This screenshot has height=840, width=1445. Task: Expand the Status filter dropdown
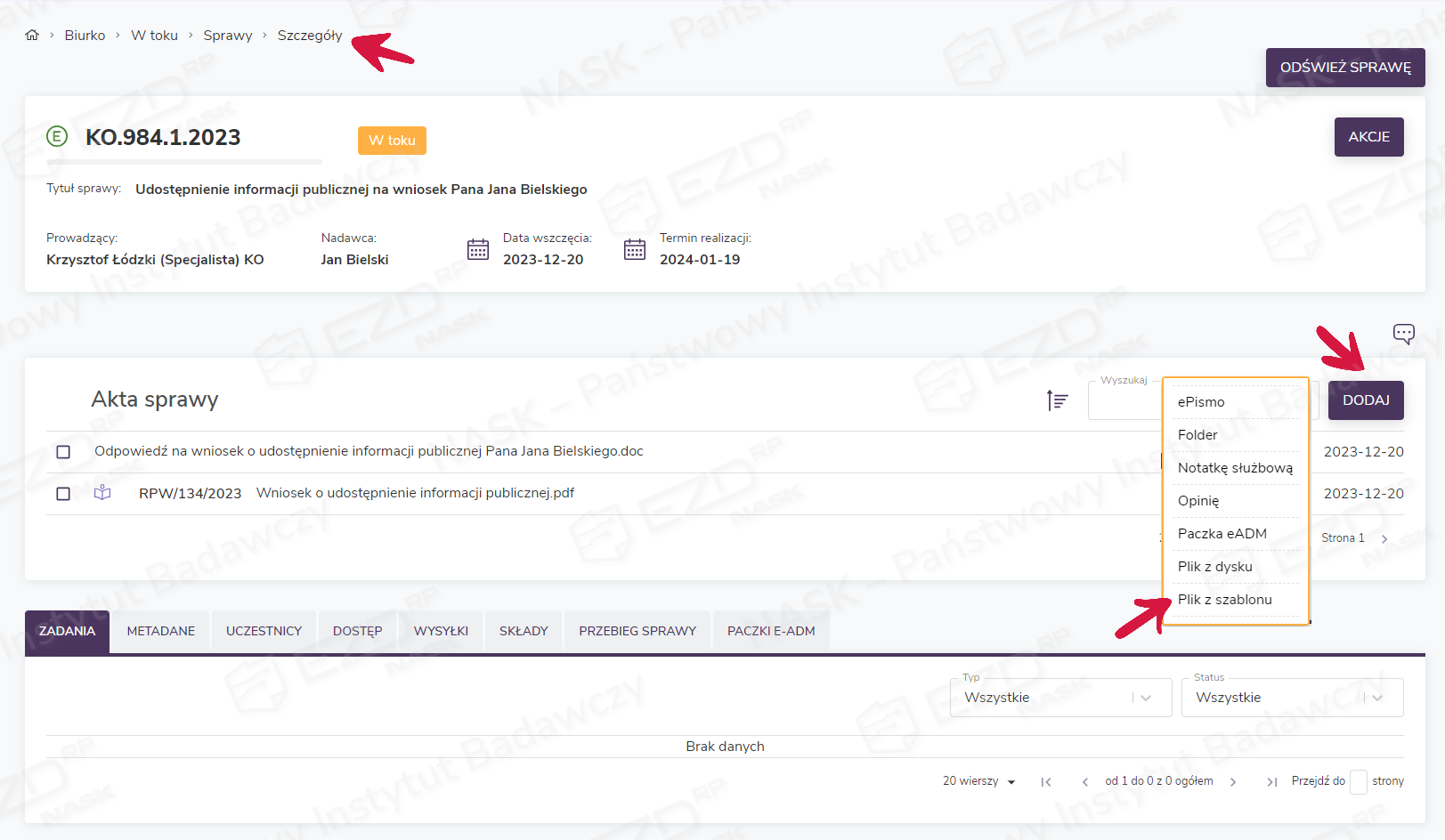1376,698
